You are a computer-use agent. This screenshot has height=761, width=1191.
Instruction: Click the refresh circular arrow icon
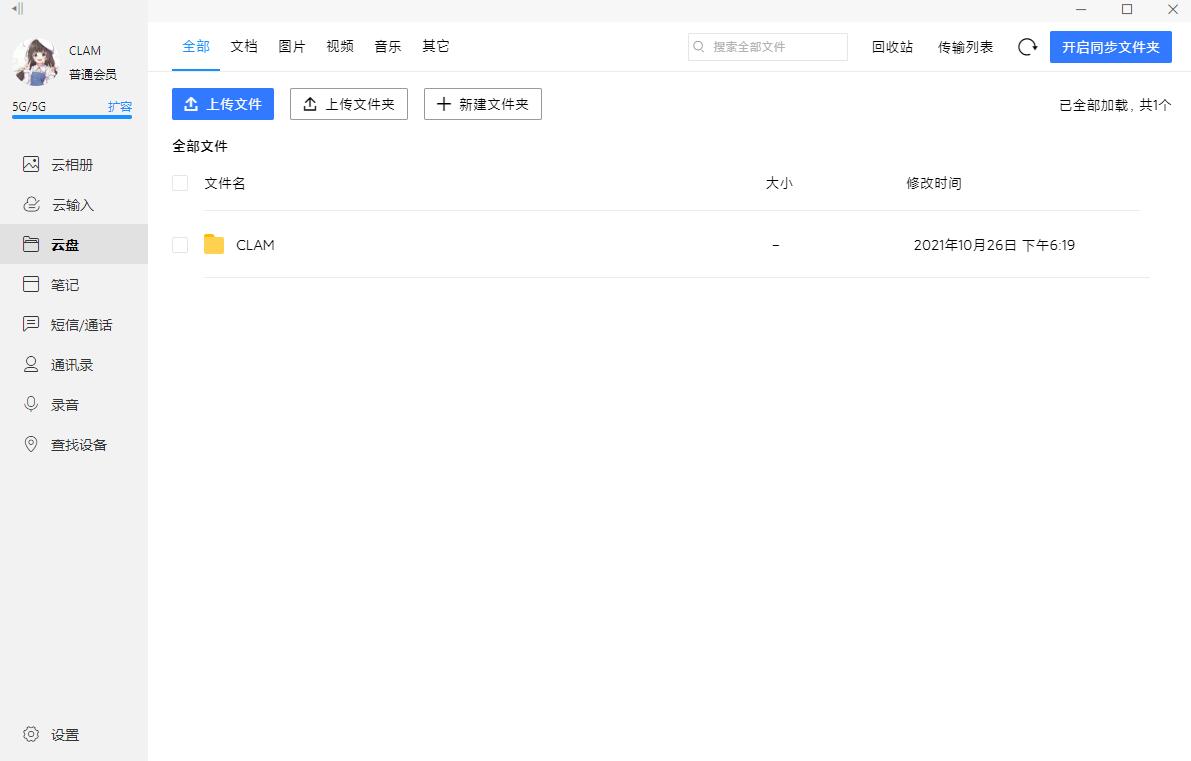tap(1027, 47)
